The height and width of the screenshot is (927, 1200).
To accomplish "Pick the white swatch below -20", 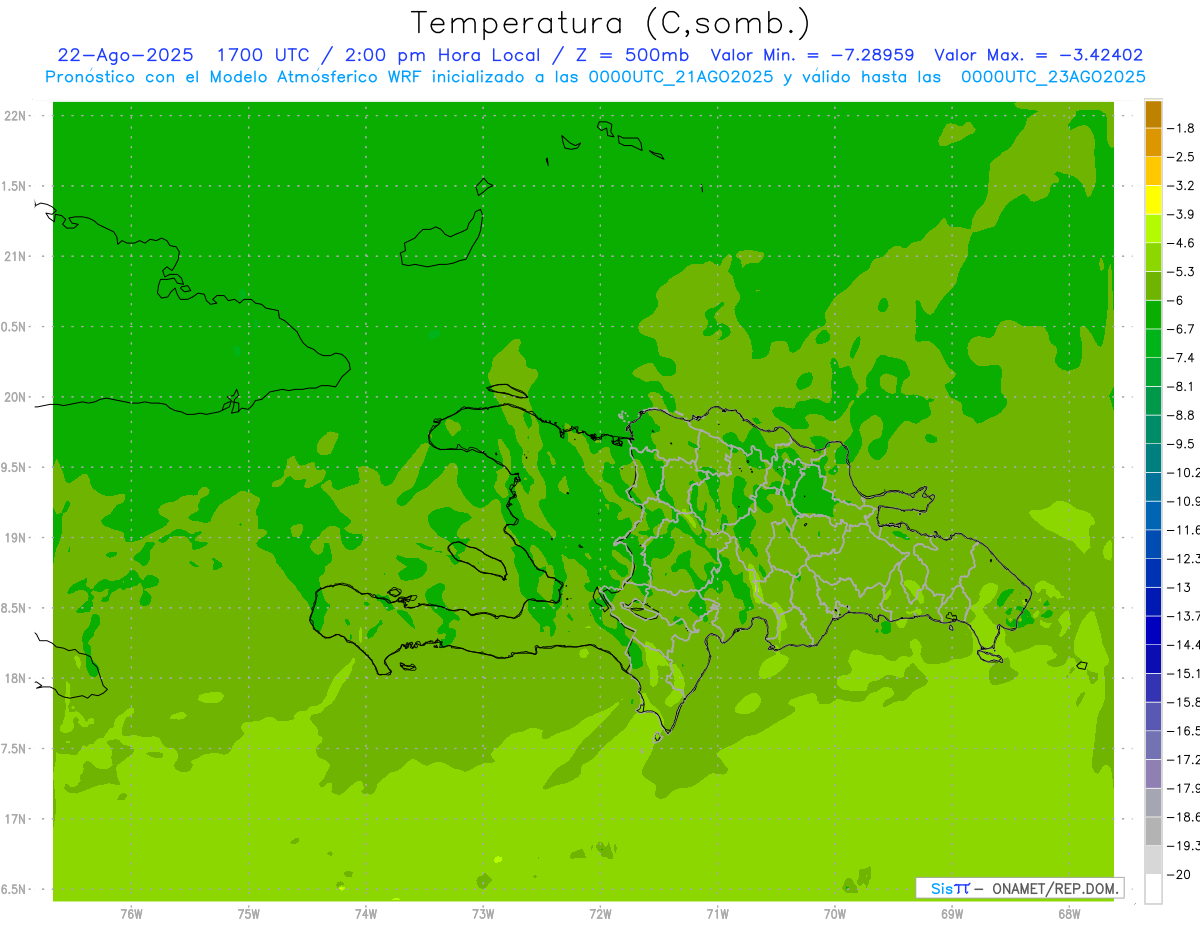I will [1153, 888].
